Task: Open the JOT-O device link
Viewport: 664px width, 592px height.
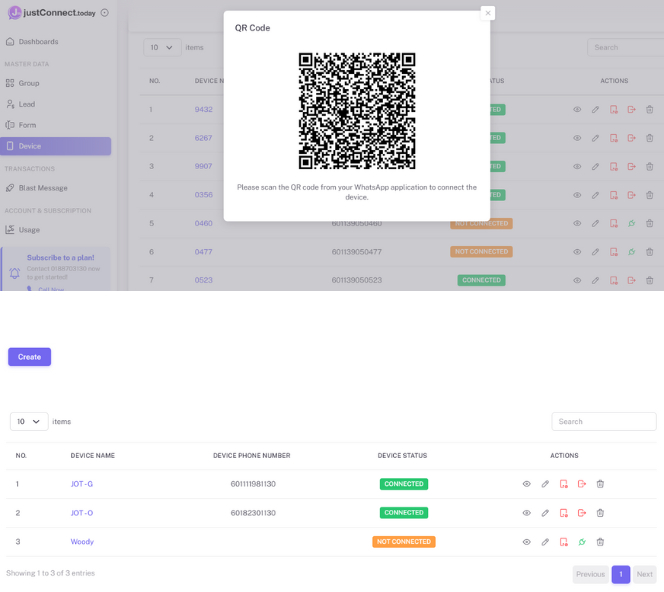Action: point(82,513)
